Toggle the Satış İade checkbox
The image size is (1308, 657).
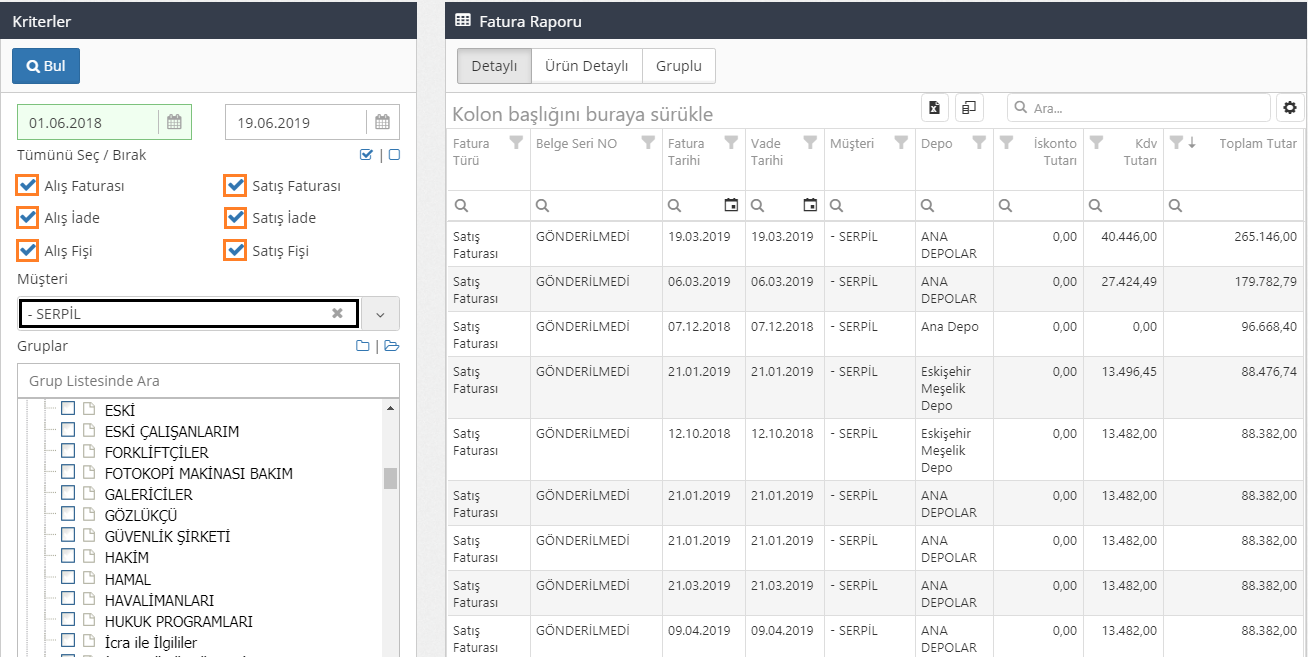(x=235, y=218)
